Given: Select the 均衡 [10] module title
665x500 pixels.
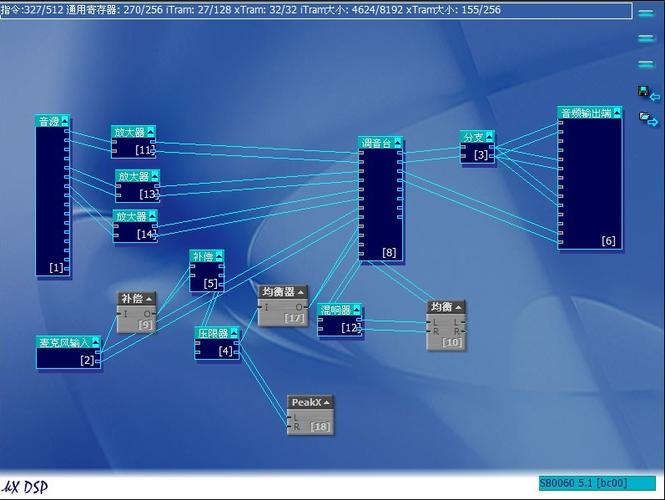Looking at the screenshot, I should (441, 307).
